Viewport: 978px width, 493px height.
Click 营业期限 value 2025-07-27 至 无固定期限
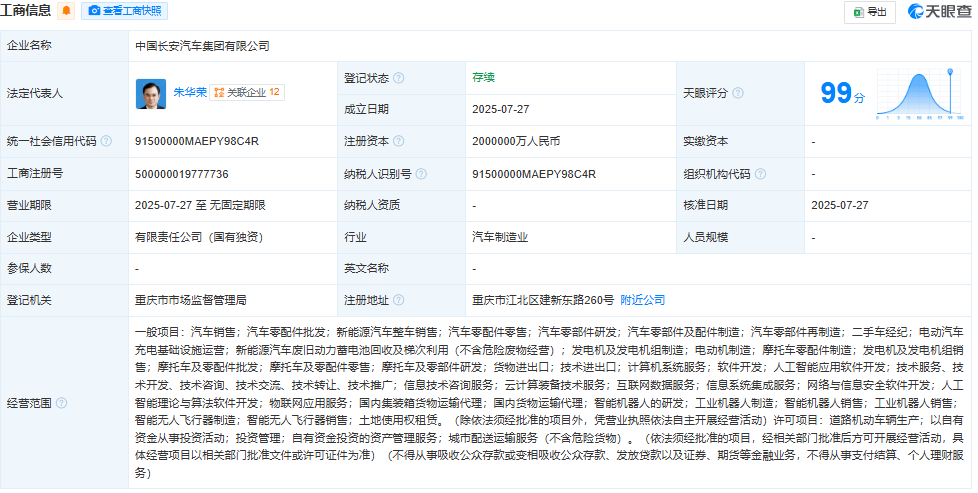click(200, 205)
